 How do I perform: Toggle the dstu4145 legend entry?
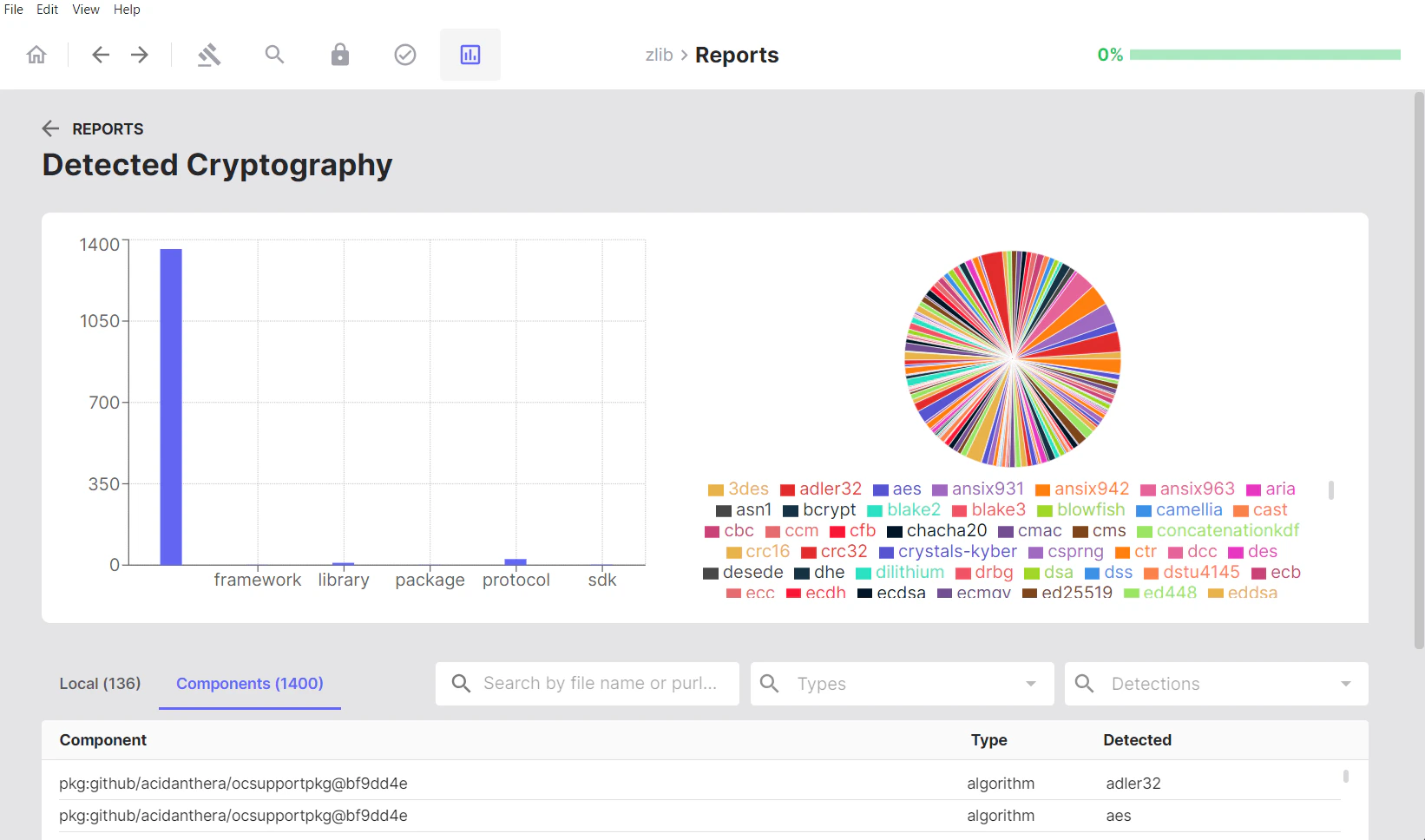[x=1192, y=573]
